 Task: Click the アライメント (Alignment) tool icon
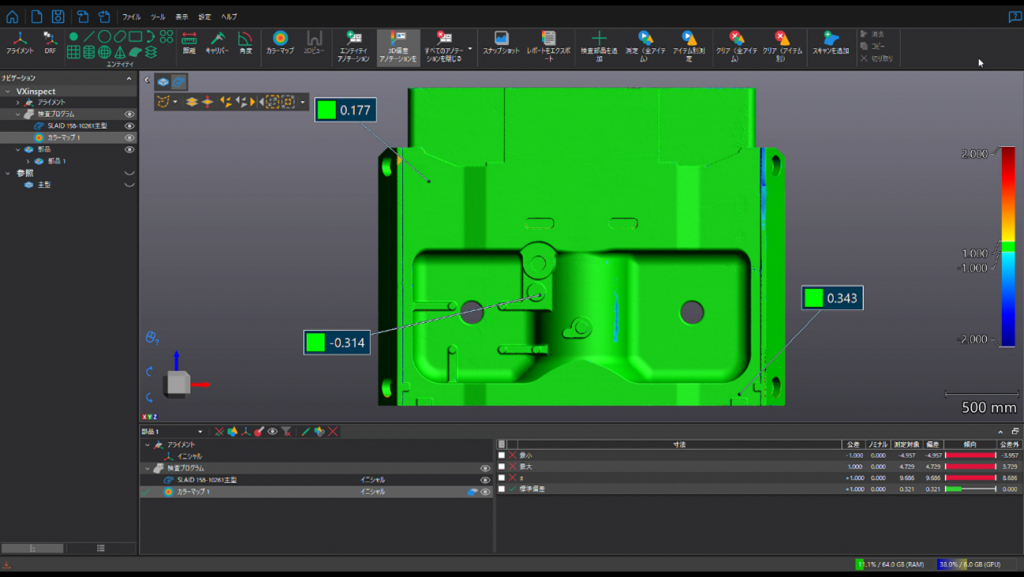pos(20,41)
